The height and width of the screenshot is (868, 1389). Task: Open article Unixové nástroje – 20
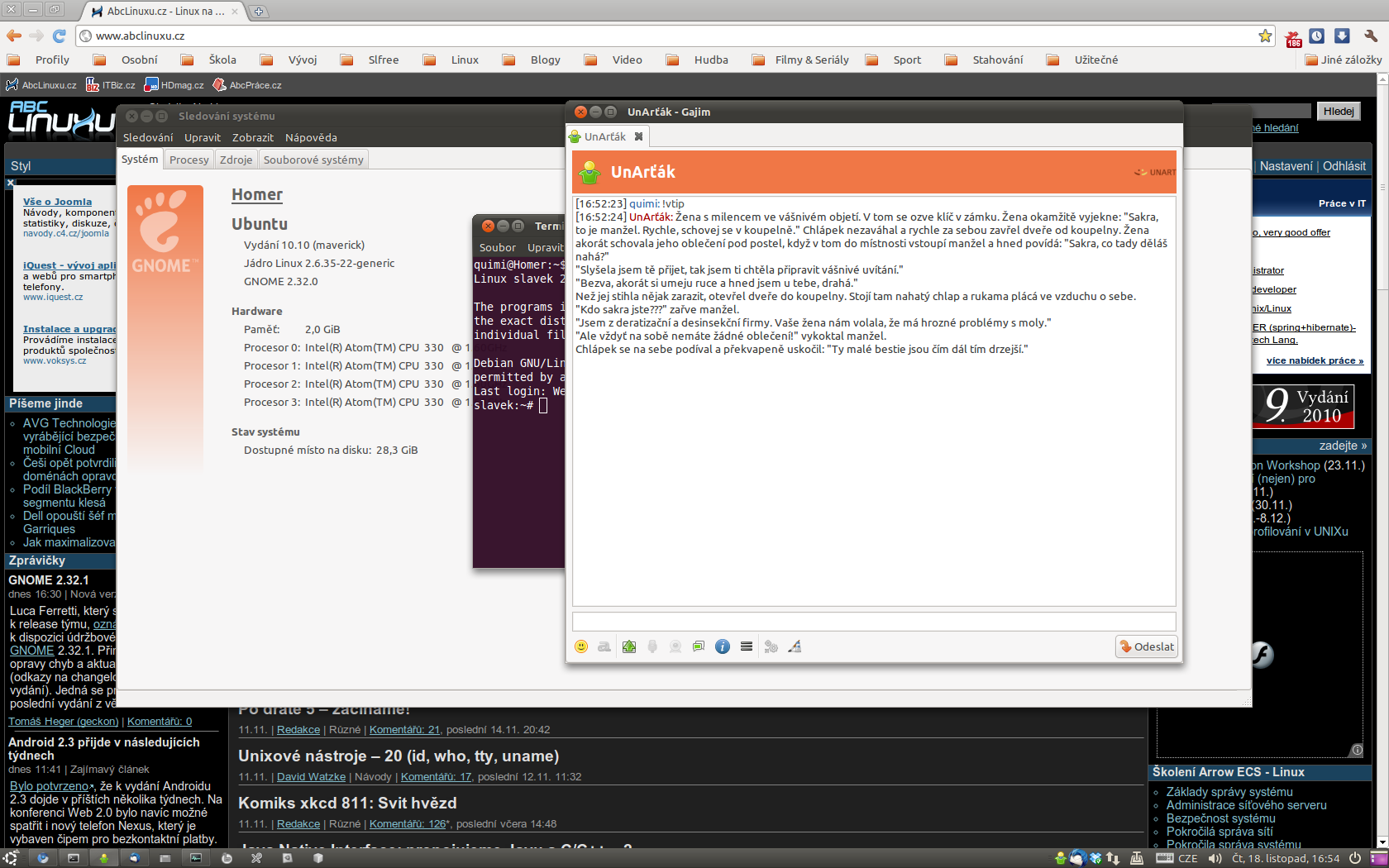coord(399,756)
